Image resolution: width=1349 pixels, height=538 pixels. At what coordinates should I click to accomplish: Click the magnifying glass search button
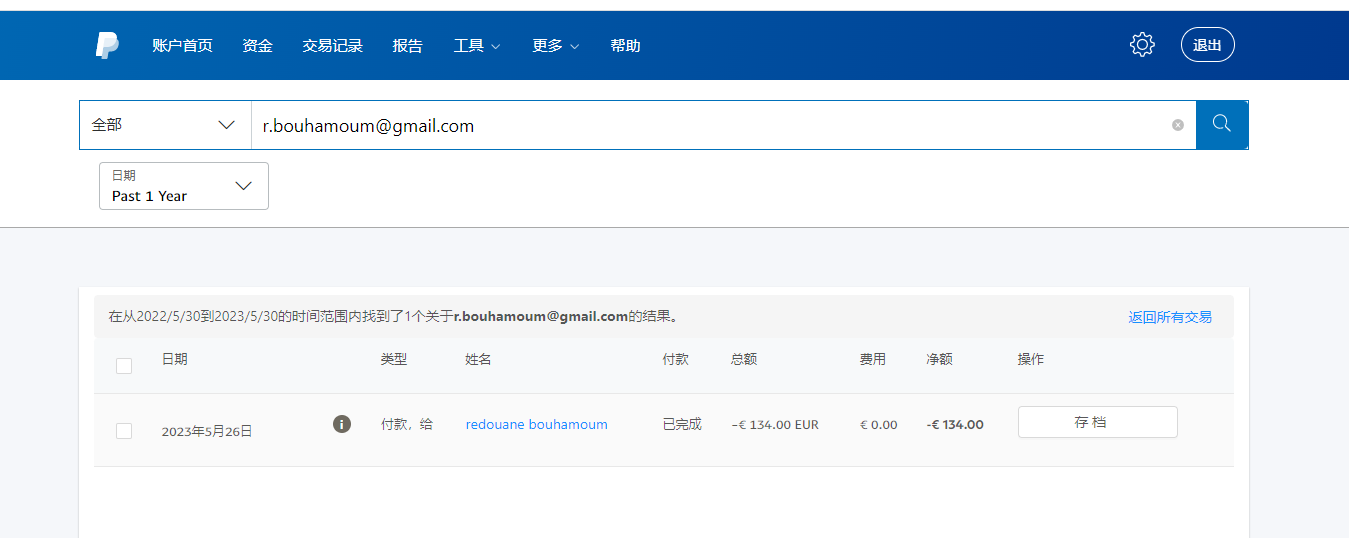(1221, 124)
